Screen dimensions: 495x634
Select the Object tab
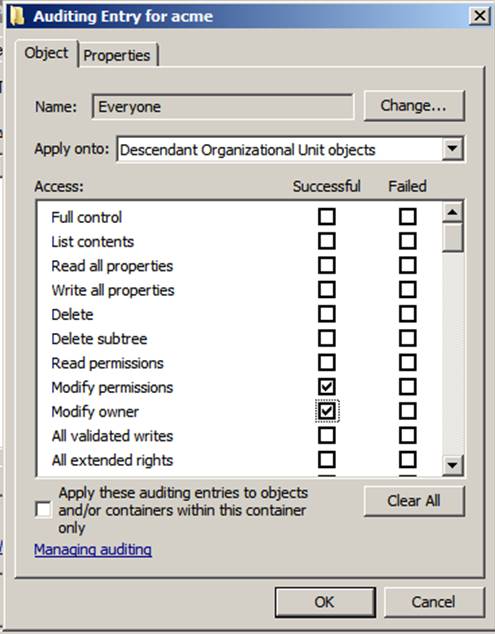pyautogui.click(x=47, y=53)
